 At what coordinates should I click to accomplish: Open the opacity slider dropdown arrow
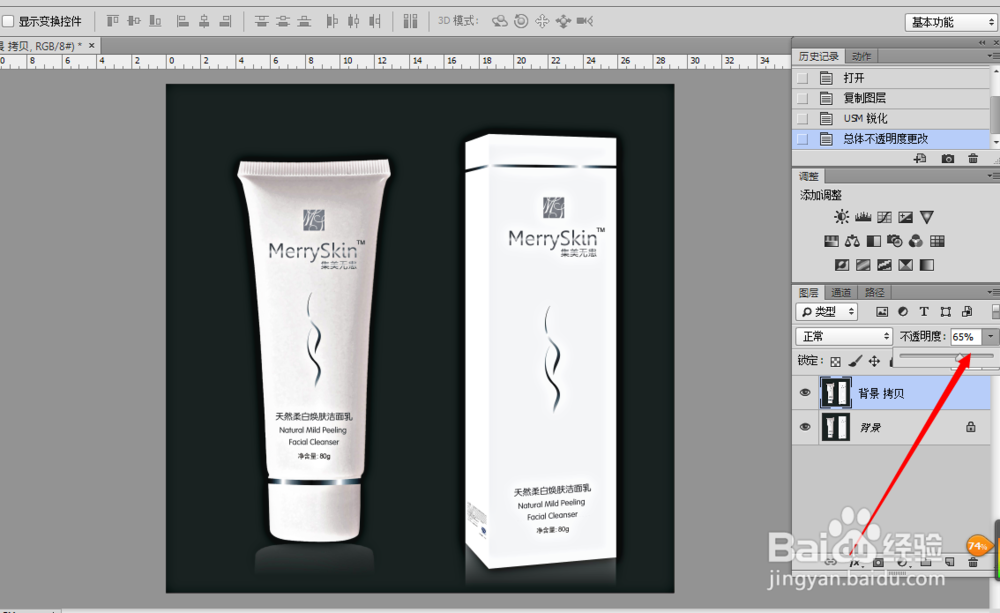click(990, 336)
